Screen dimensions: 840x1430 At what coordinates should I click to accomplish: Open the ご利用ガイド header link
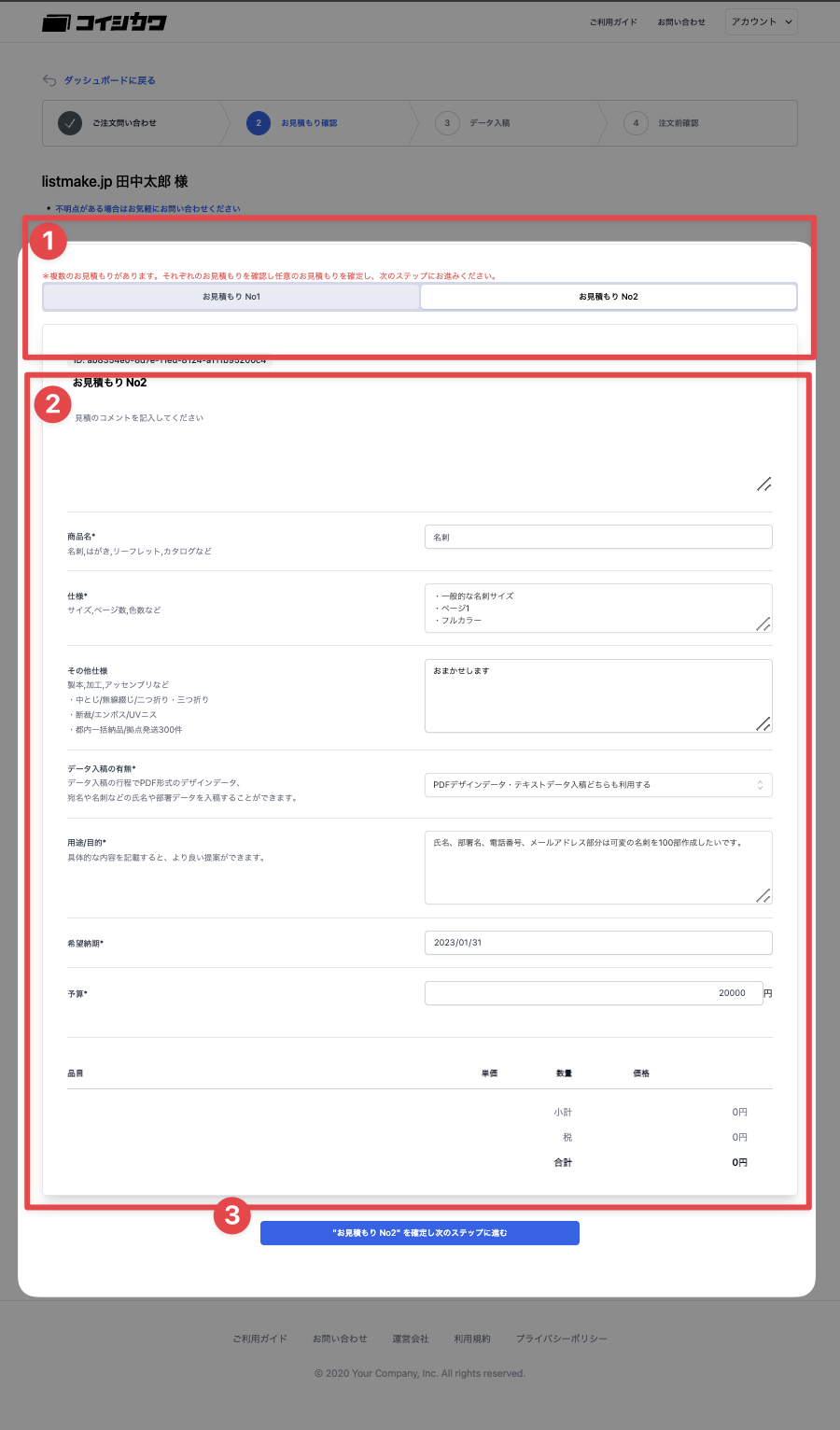point(613,22)
